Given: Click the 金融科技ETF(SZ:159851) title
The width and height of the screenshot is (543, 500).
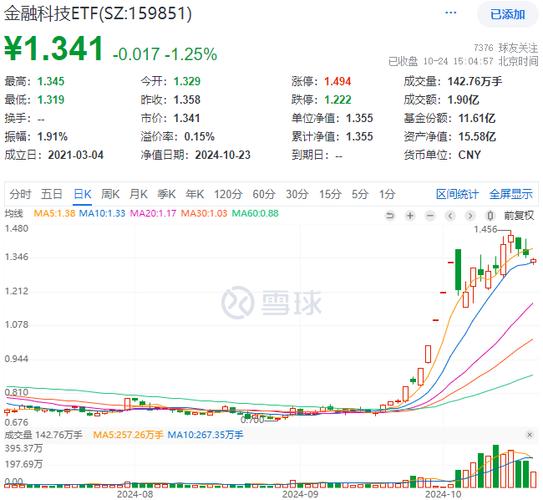Looking at the screenshot, I should [x=98, y=14].
